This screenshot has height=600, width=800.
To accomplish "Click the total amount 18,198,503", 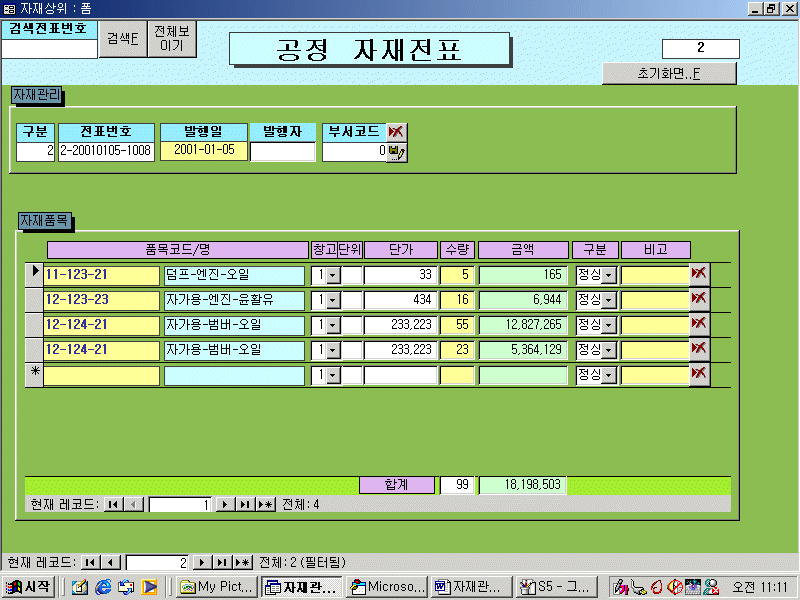I will 523,485.
